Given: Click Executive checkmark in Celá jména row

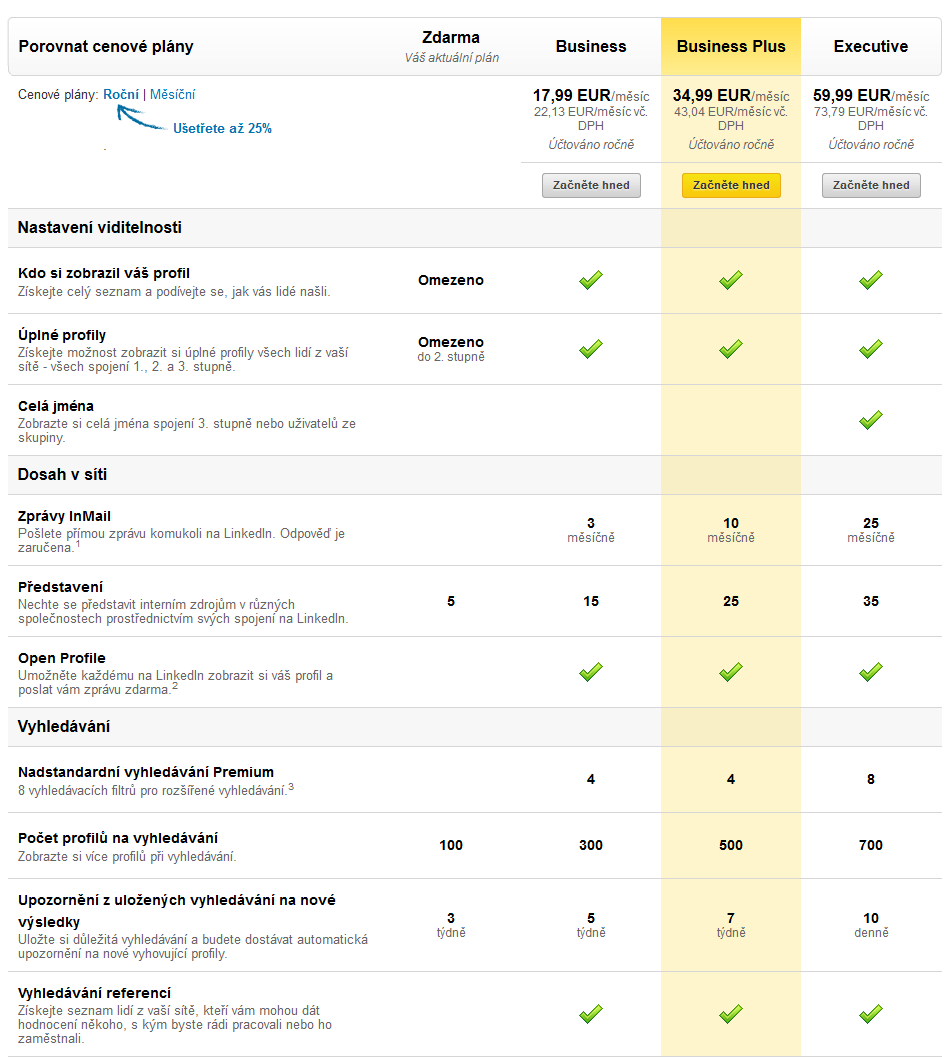Looking at the screenshot, I should [x=871, y=420].
